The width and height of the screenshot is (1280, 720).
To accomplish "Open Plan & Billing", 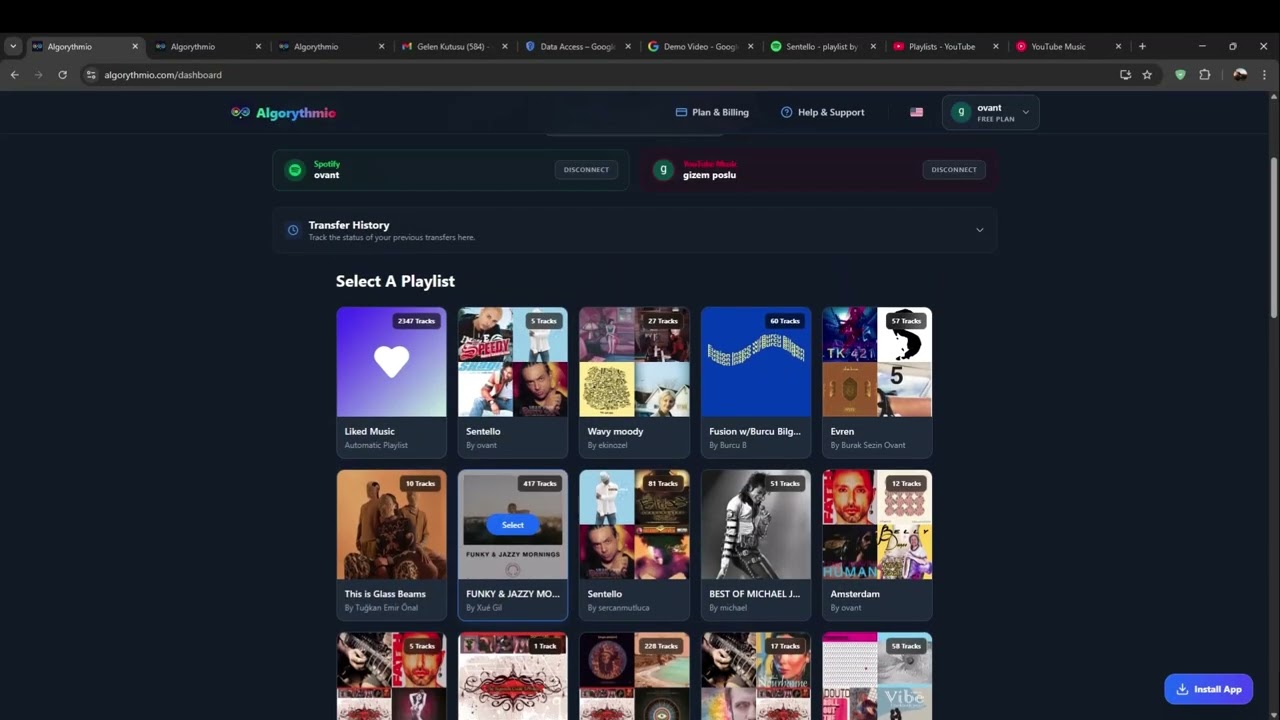I will point(712,112).
